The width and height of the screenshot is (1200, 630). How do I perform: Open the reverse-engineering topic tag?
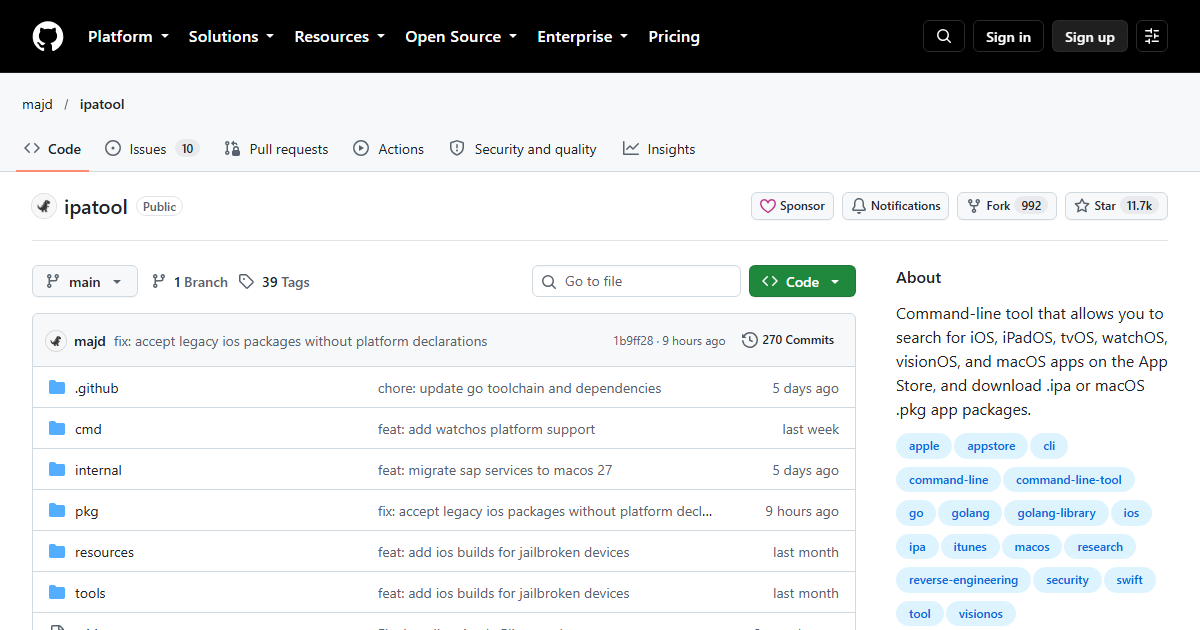[x=963, y=580]
